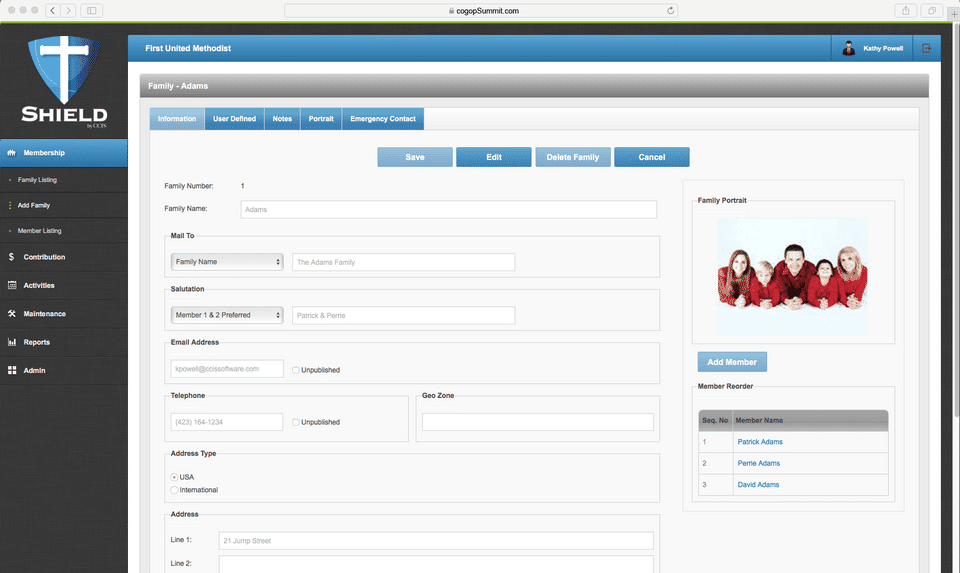Click the Add Member button
960x573 pixels.
pos(732,362)
